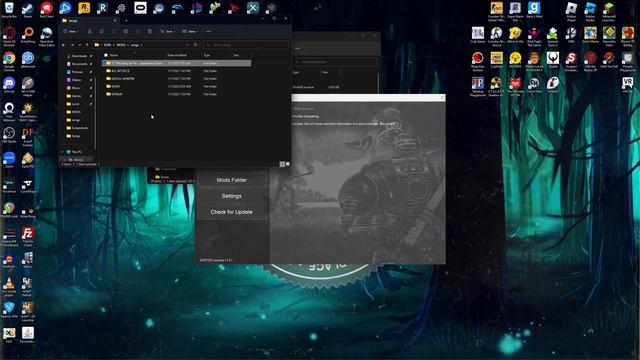This screenshot has width=640, height=360.
Task: Open the People Playground shortcut
Action: pyautogui.click(x=628, y=61)
